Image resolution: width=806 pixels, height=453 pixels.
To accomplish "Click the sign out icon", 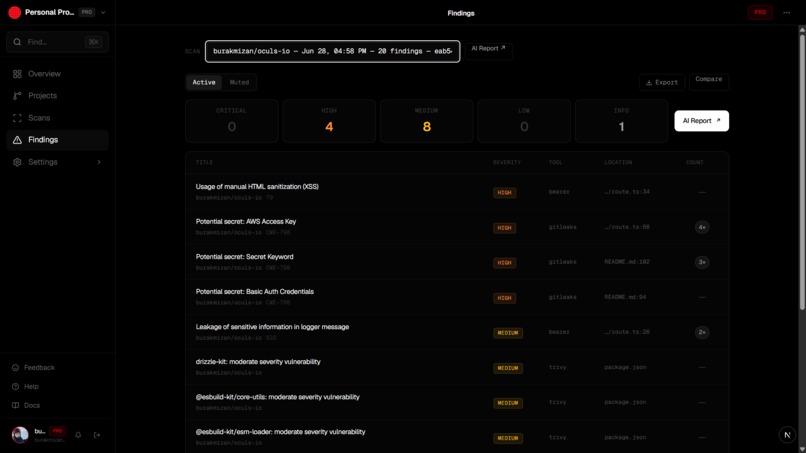I will pos(97,435).
